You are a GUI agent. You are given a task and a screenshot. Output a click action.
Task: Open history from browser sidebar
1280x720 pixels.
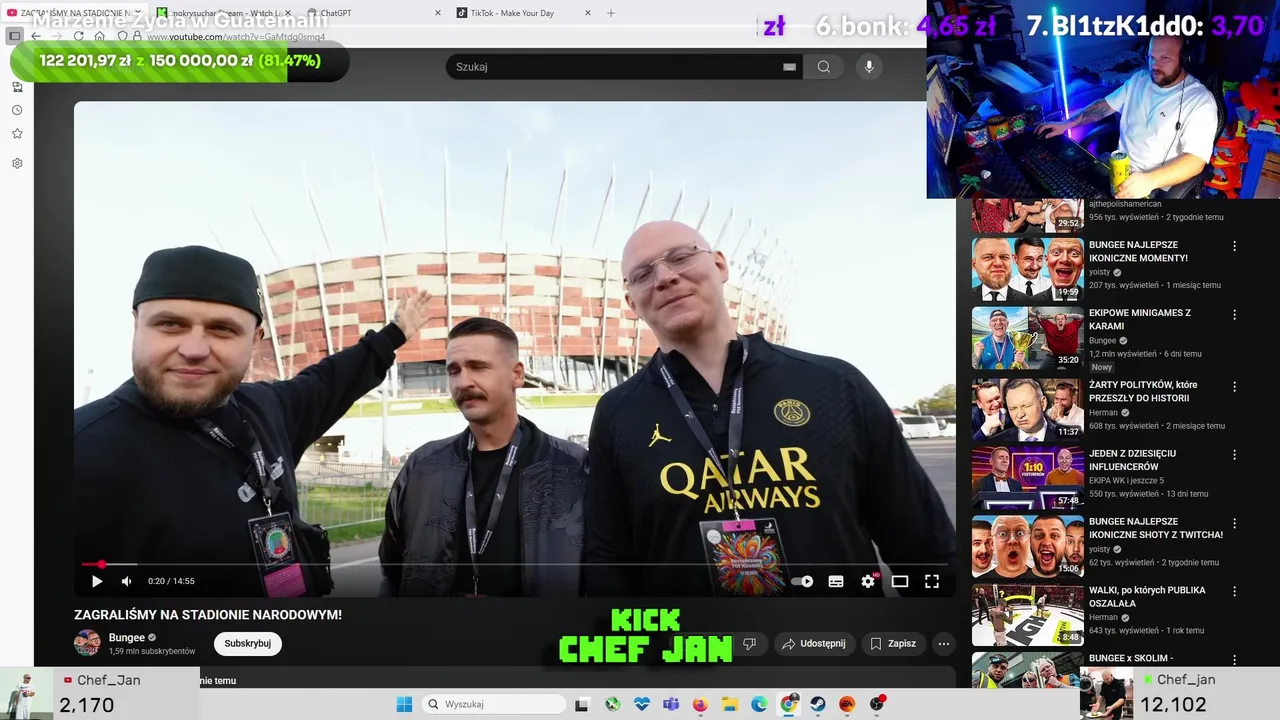pyautogui.click(x=17, y=110)
